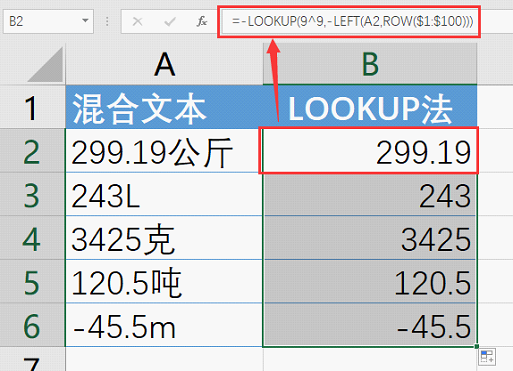Open the Name Box dropdown arrow
Image resolution: width=513 pixels, height=371 pixels.
(85, 21)
